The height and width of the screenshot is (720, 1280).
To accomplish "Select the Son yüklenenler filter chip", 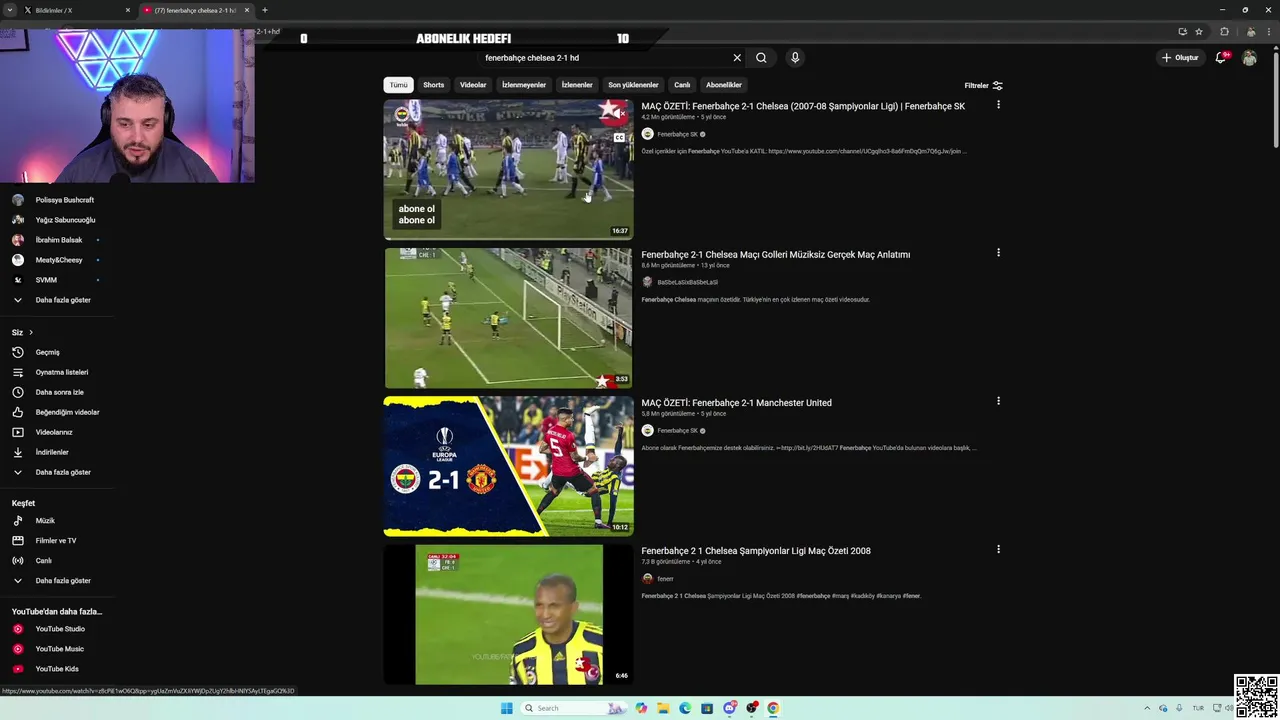I will [x=633, y=85].
